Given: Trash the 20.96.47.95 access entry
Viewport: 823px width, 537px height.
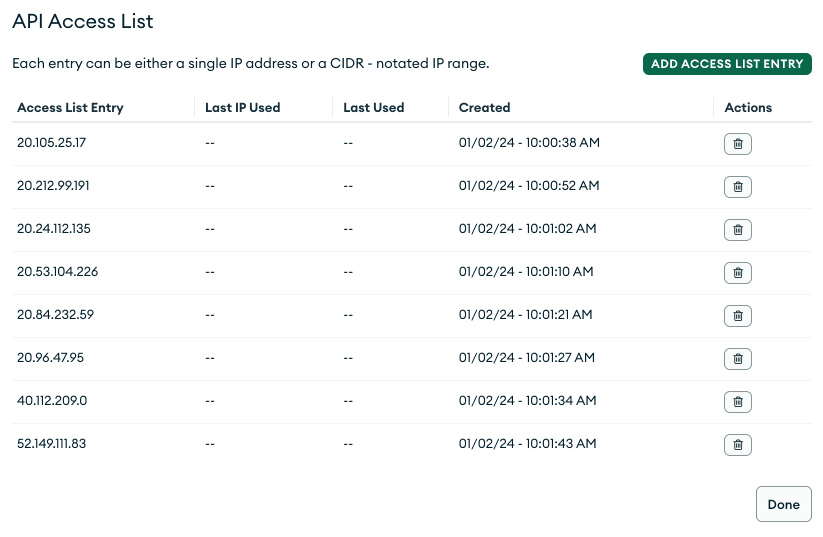Looking at the screenshot, I should [x=737, y=359].
